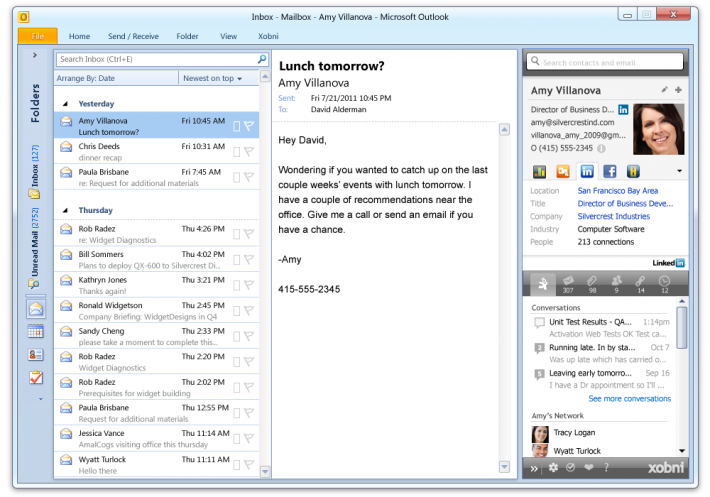Click the Xobni heart icon
Image resolution: width=710 pixels, height=497 pixels.
(x=589, y=468)
